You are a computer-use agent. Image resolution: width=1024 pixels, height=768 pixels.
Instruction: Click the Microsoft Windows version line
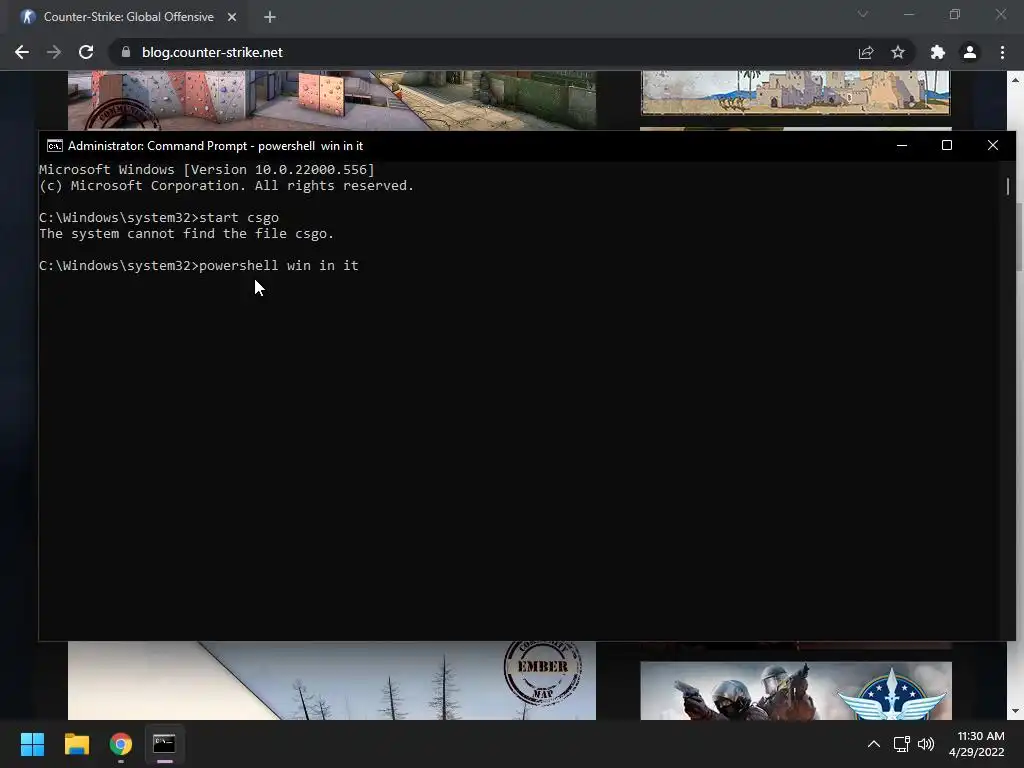coord(207,170)
